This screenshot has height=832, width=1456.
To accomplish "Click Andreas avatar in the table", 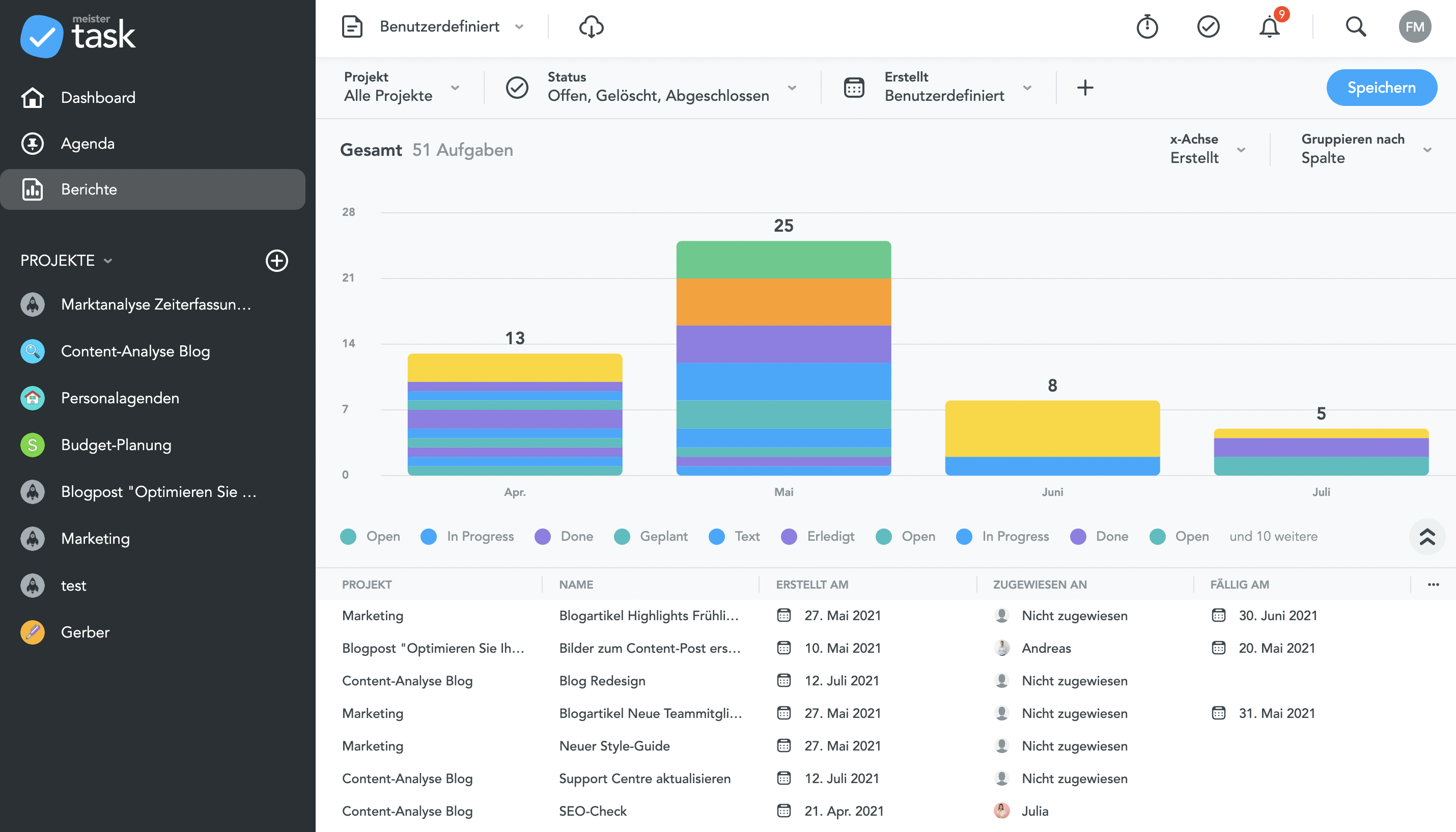I will (x=1001, y=648).
